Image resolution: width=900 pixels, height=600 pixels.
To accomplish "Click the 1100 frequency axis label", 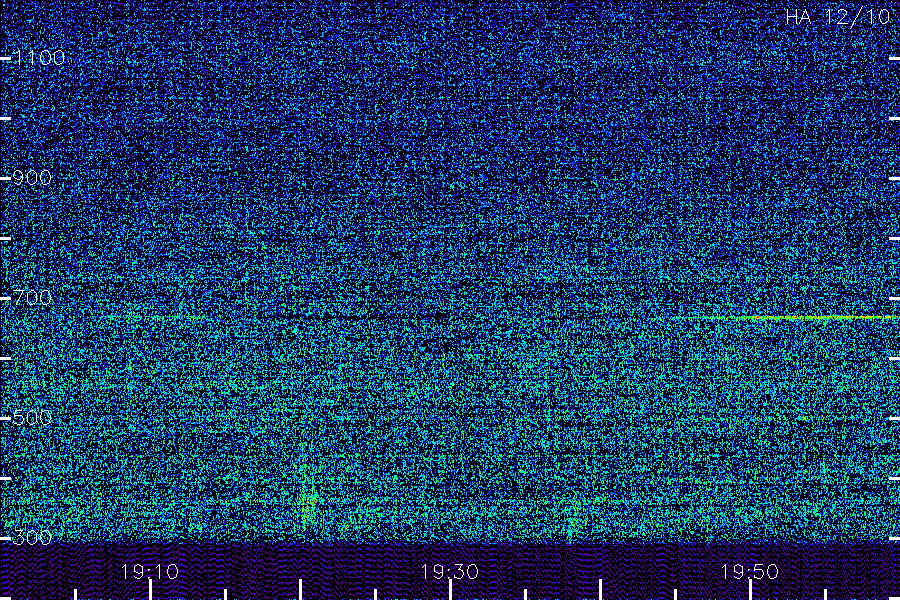I will click(x=39, y=58).
